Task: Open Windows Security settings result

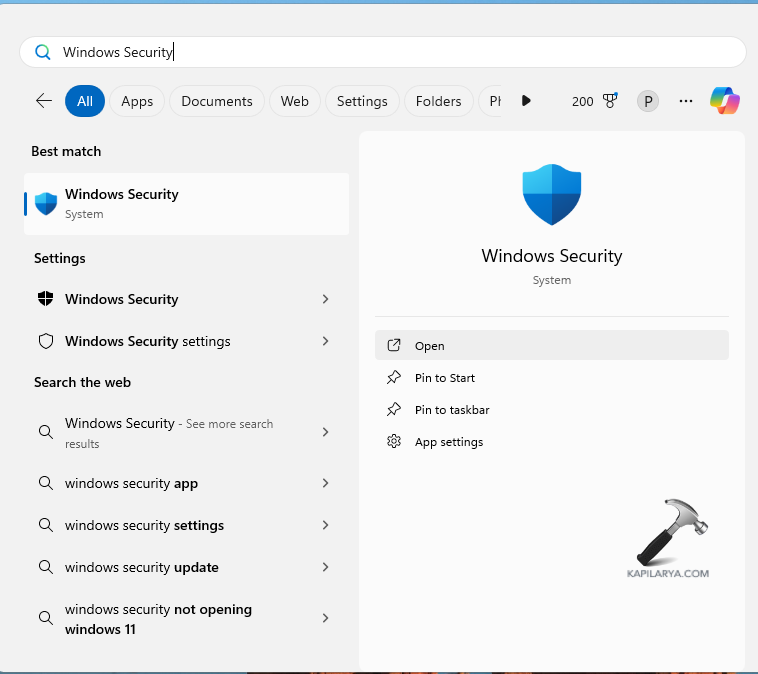Action: click(x=187, y=341)
